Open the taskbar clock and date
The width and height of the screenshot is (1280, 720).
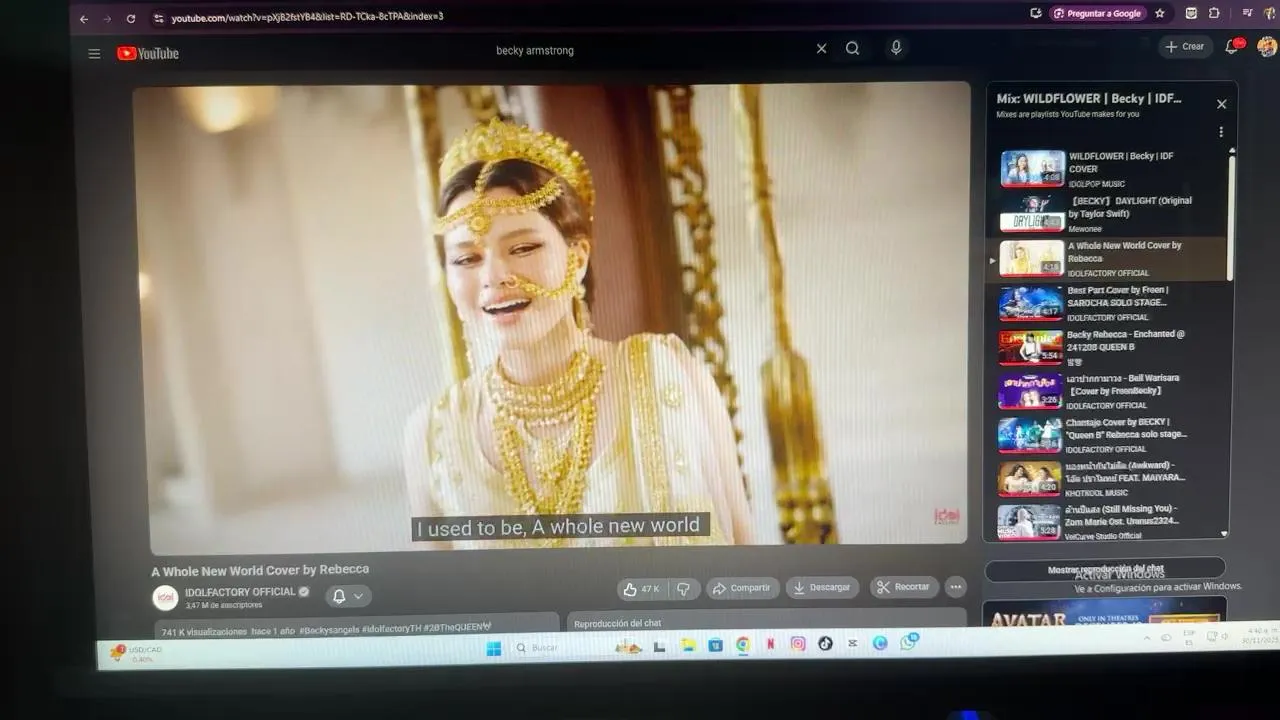click(1261, 635)
